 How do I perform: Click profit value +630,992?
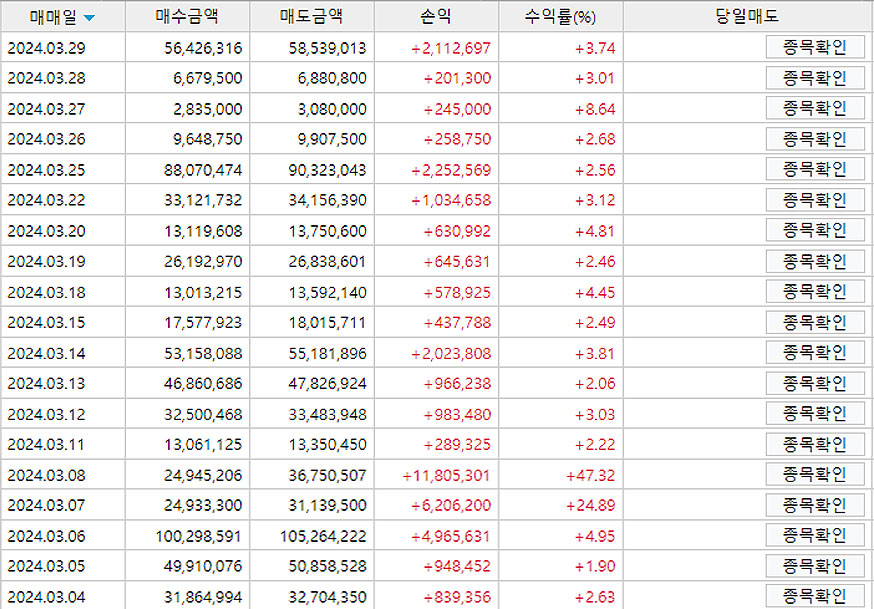[457, 231]
